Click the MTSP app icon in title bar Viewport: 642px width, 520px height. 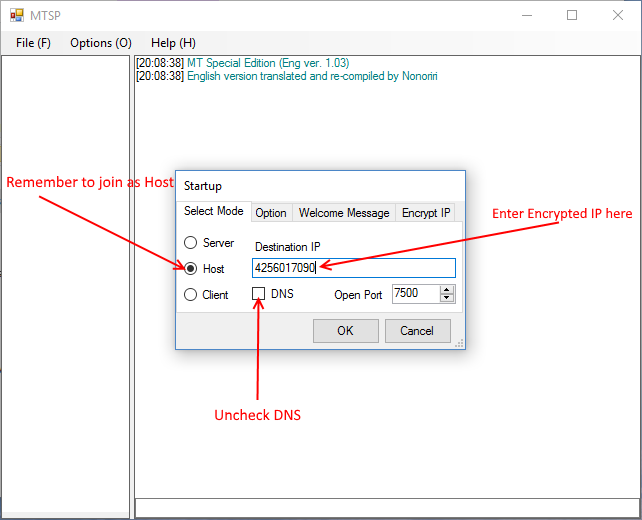point(16,16)
